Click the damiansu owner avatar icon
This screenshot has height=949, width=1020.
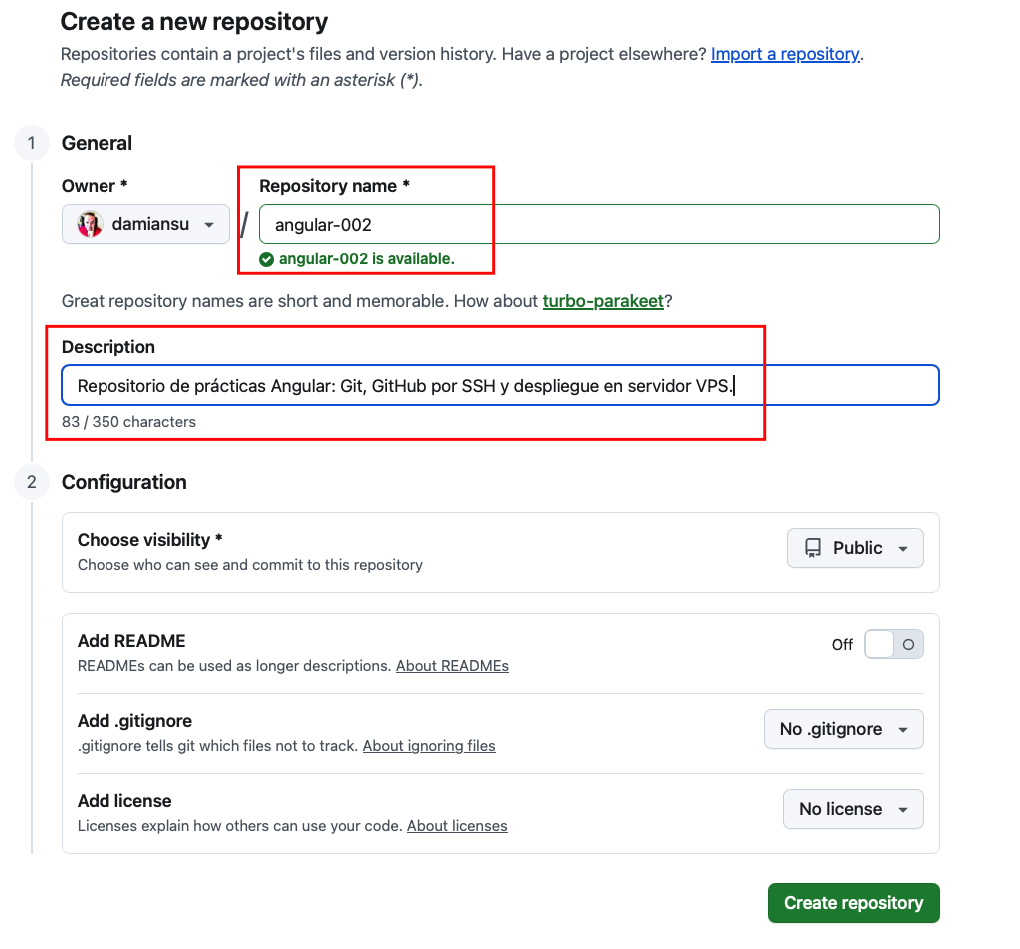click(91, 224)
